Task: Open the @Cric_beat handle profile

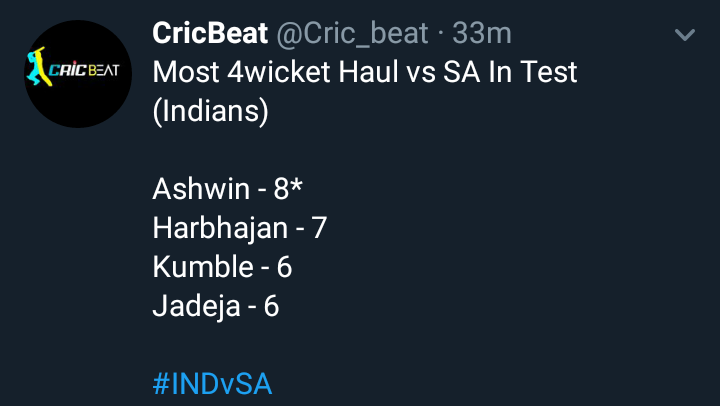Action: coord(352,34)
